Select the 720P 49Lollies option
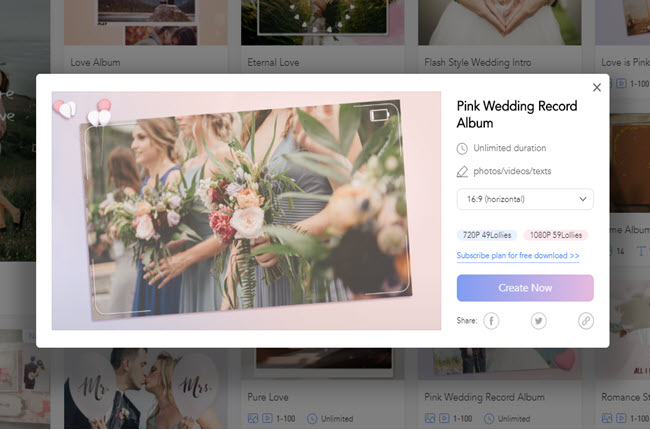The height and width of the screenshot is (430, 650). click(x=487, y=235)
